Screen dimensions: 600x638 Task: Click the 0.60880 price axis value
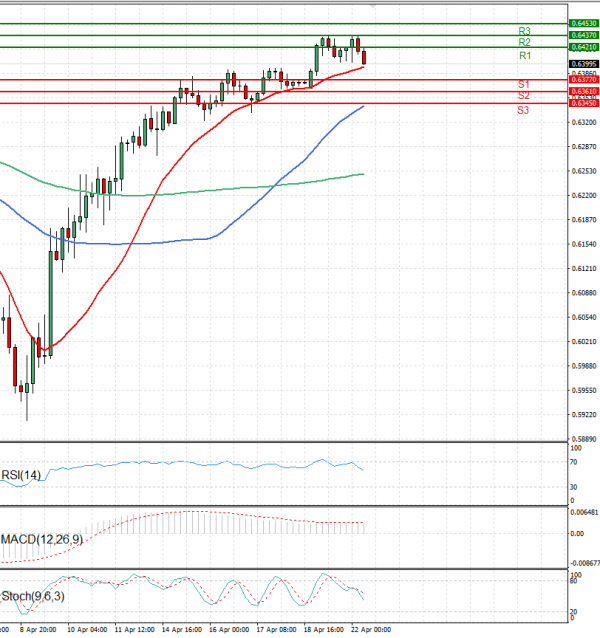pos(584,293)
